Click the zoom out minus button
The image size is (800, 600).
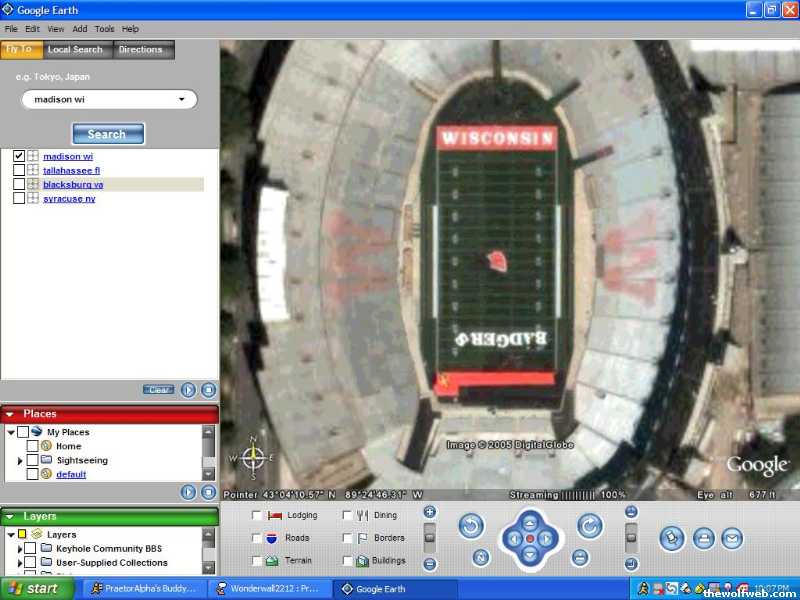tap(430, 564)
